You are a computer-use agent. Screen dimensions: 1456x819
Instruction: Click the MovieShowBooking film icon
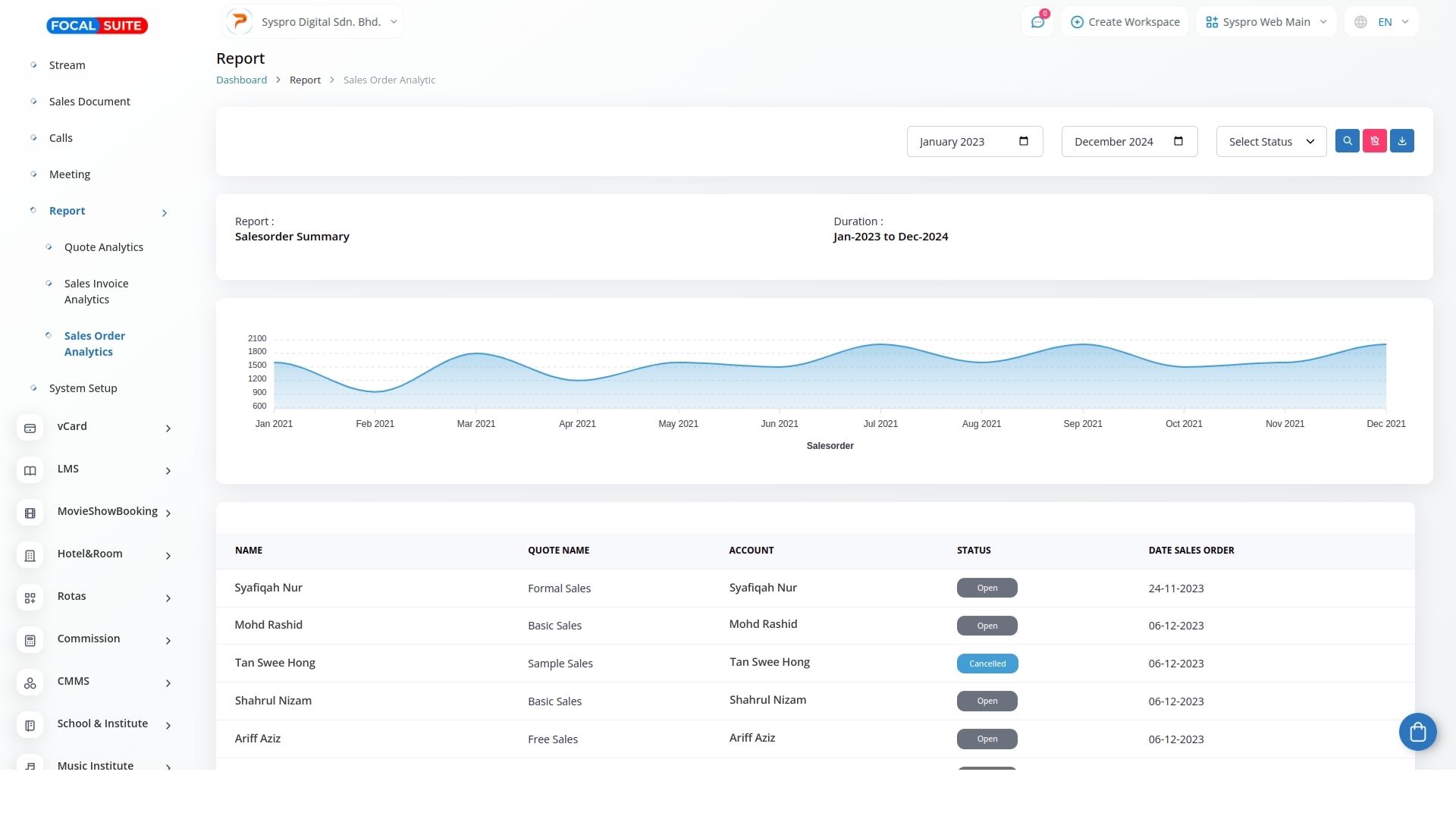point(30,513)
